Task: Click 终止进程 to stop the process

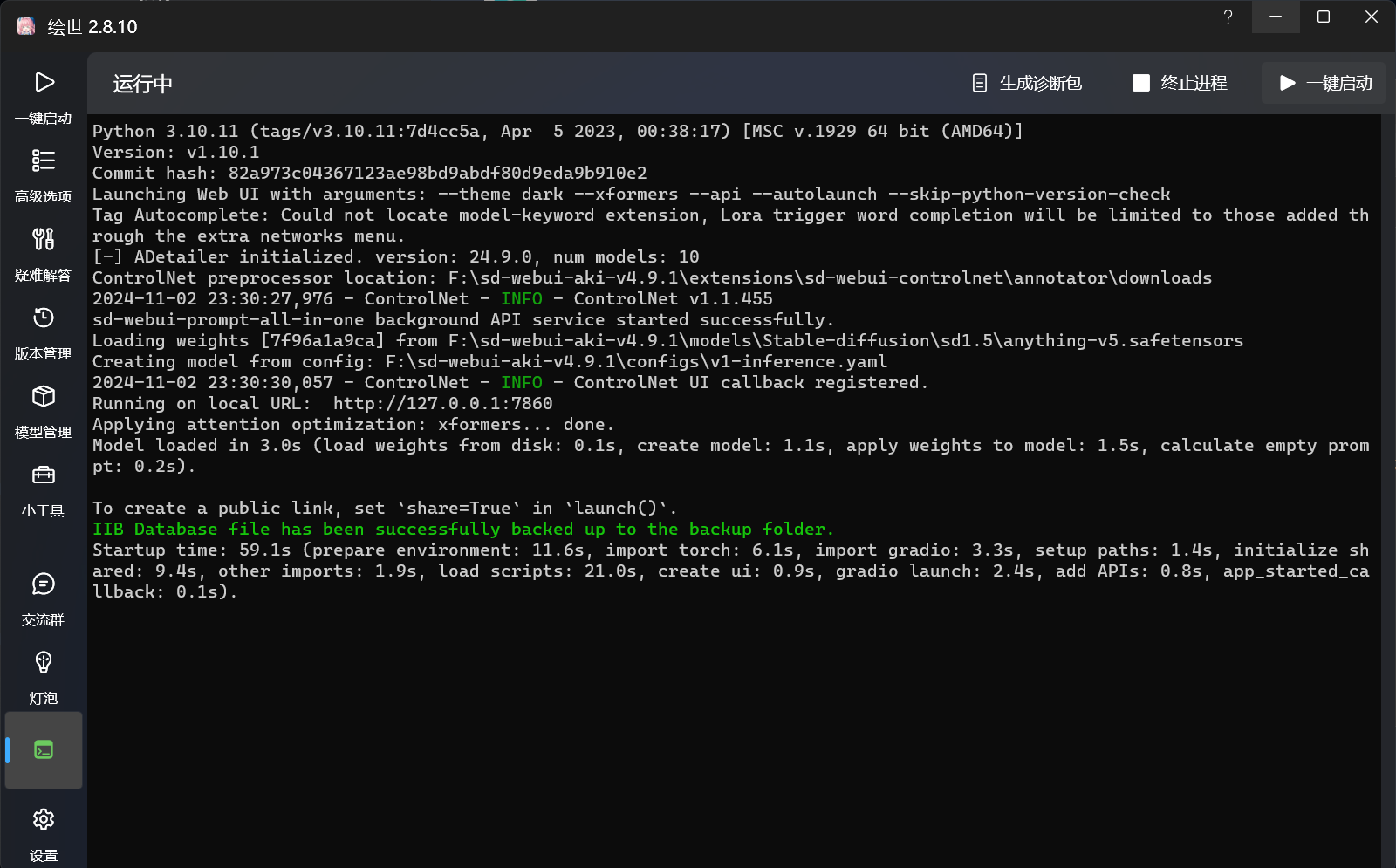Action: [1180, 83]
